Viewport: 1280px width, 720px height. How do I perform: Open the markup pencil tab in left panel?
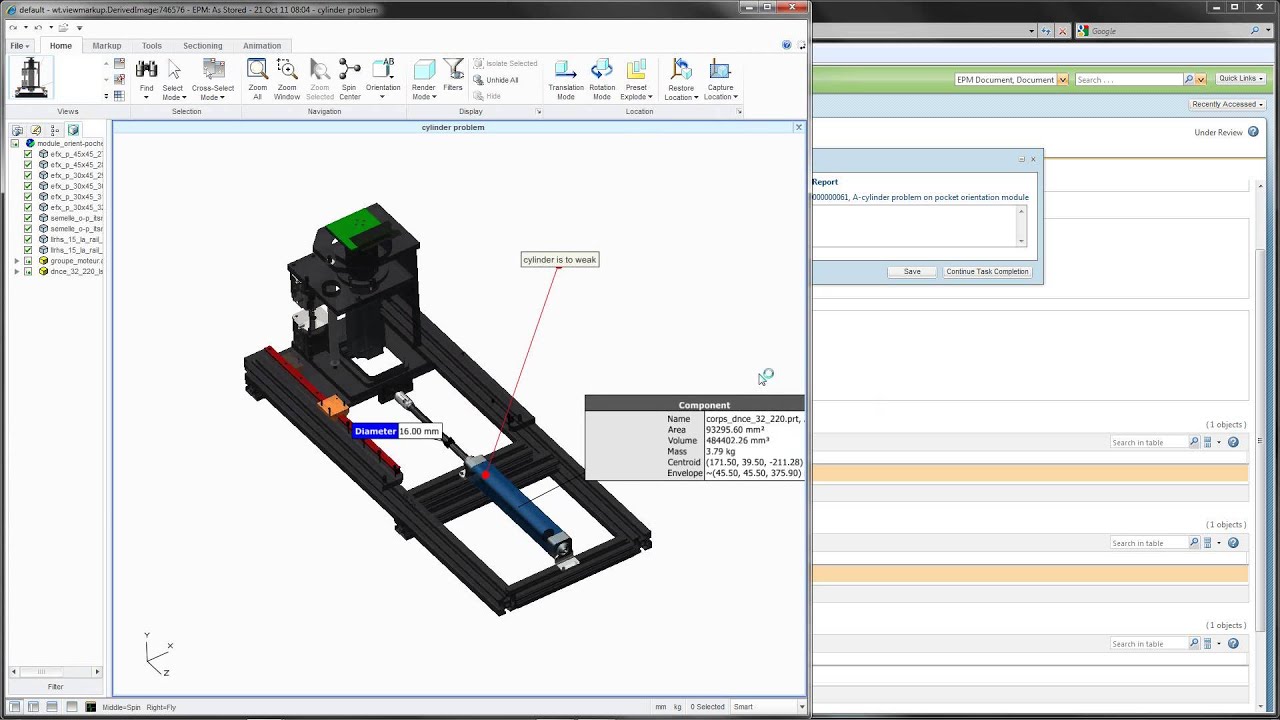(x=36, y=130)
